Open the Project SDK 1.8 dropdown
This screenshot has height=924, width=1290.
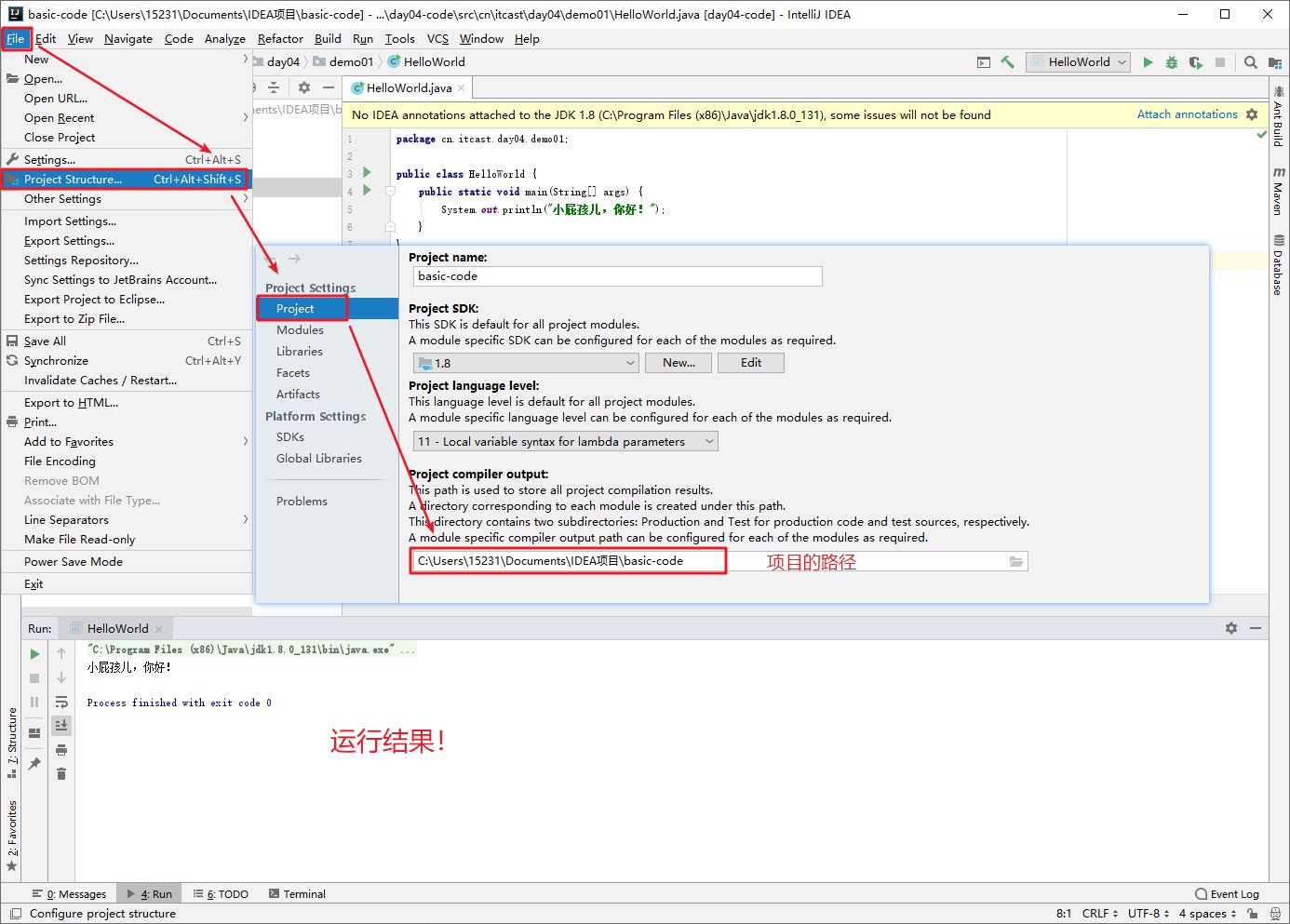click(526, 363)
